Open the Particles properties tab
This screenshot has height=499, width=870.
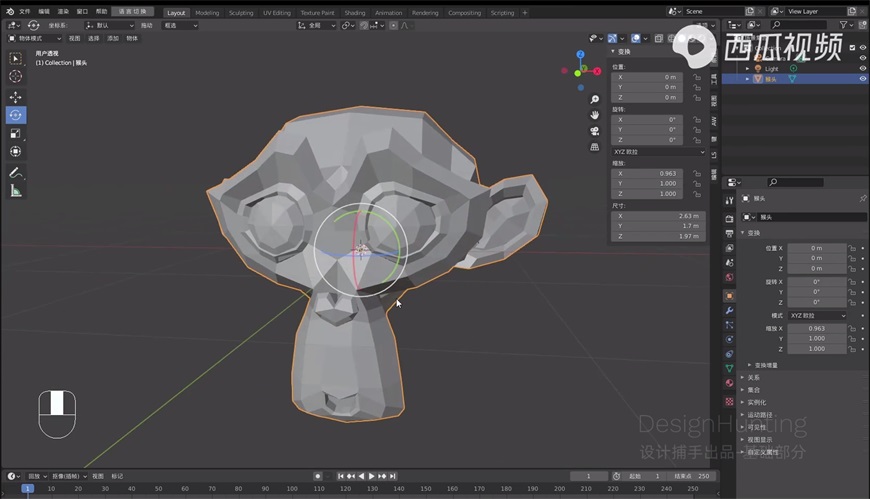(729, 325)
